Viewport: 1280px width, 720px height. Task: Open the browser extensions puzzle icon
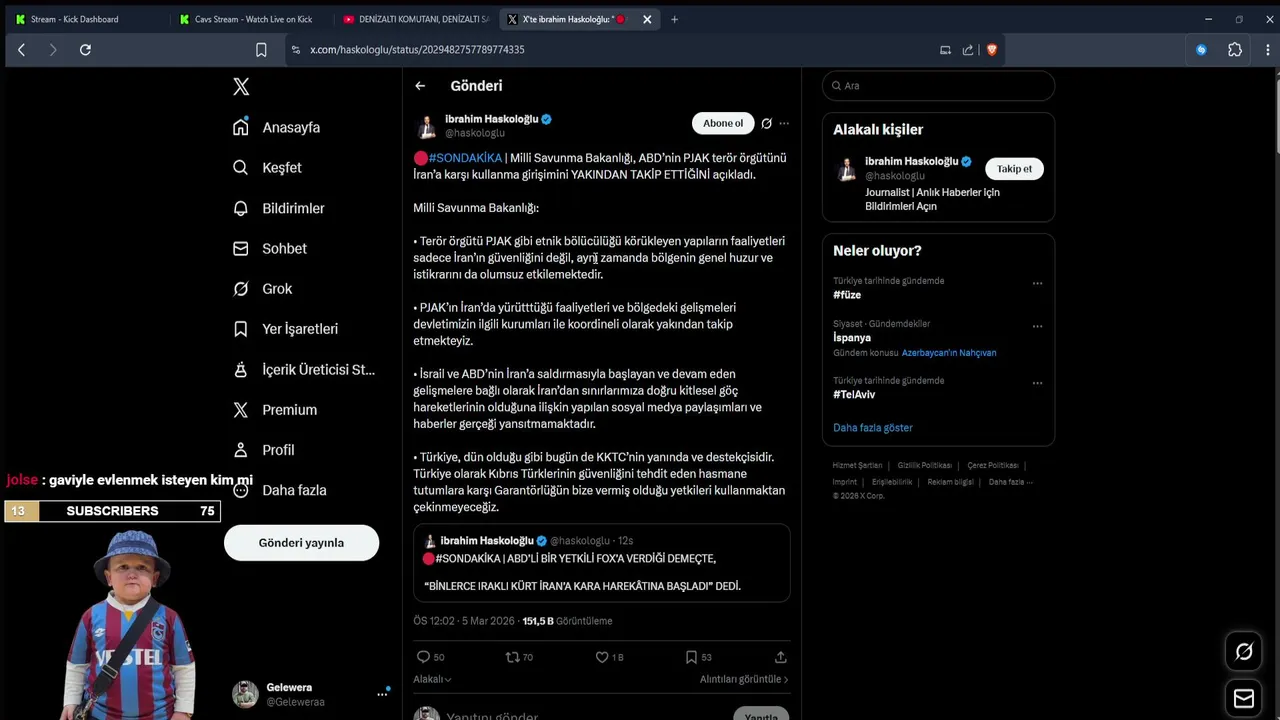pyautogui.click(x=1235, y=50)
